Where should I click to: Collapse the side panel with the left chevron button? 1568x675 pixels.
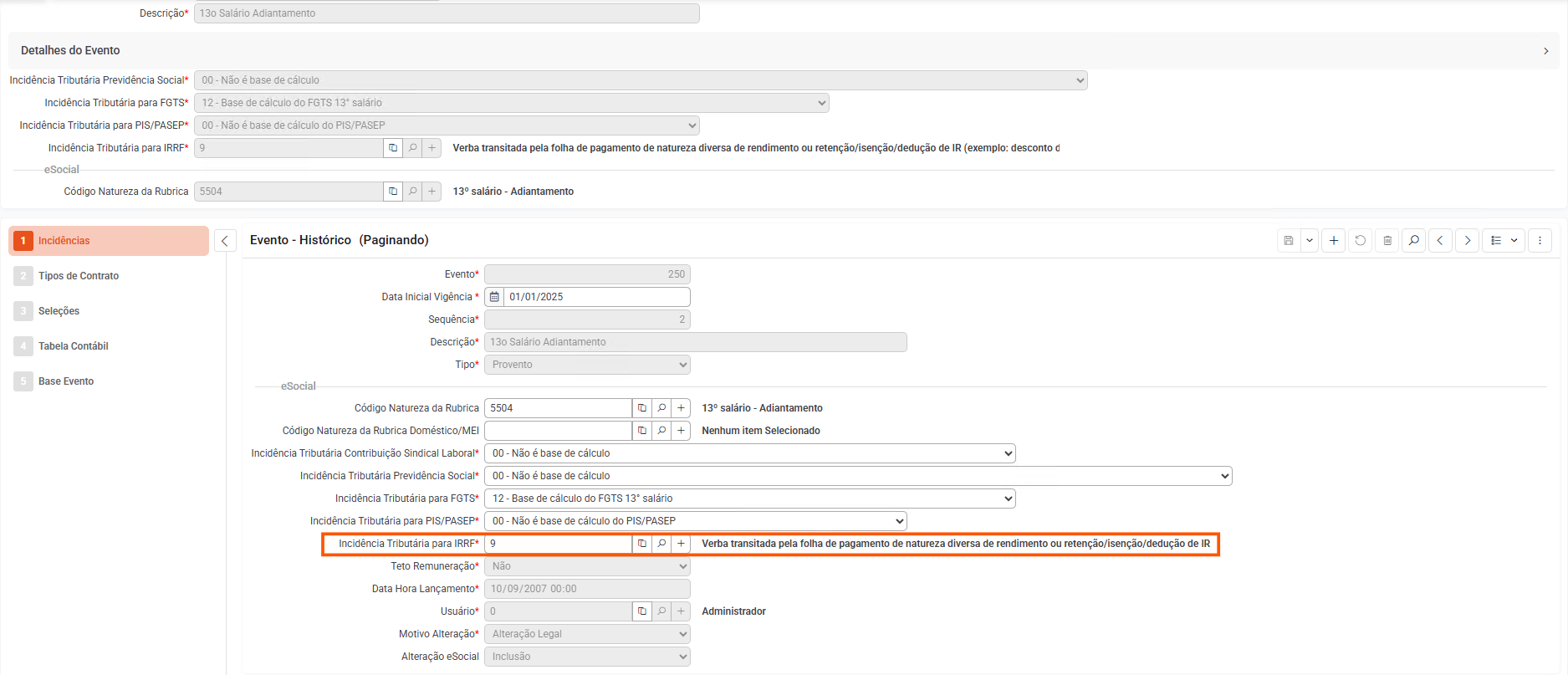coord(225,241)
